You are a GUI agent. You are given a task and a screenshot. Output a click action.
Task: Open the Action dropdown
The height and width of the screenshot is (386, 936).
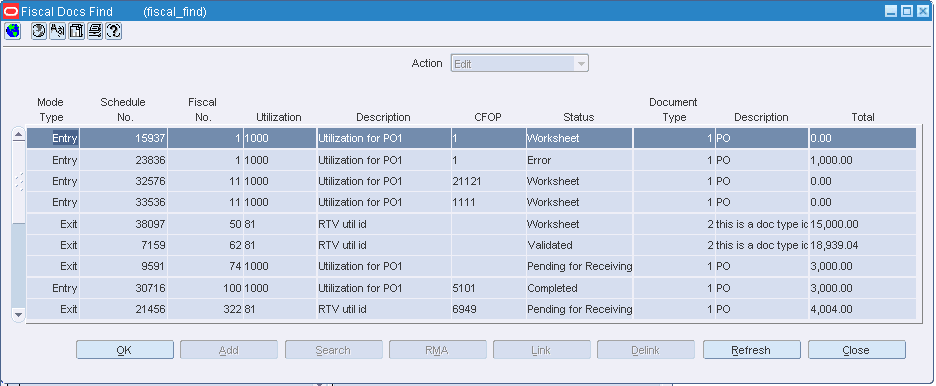(x=519, y=64)
